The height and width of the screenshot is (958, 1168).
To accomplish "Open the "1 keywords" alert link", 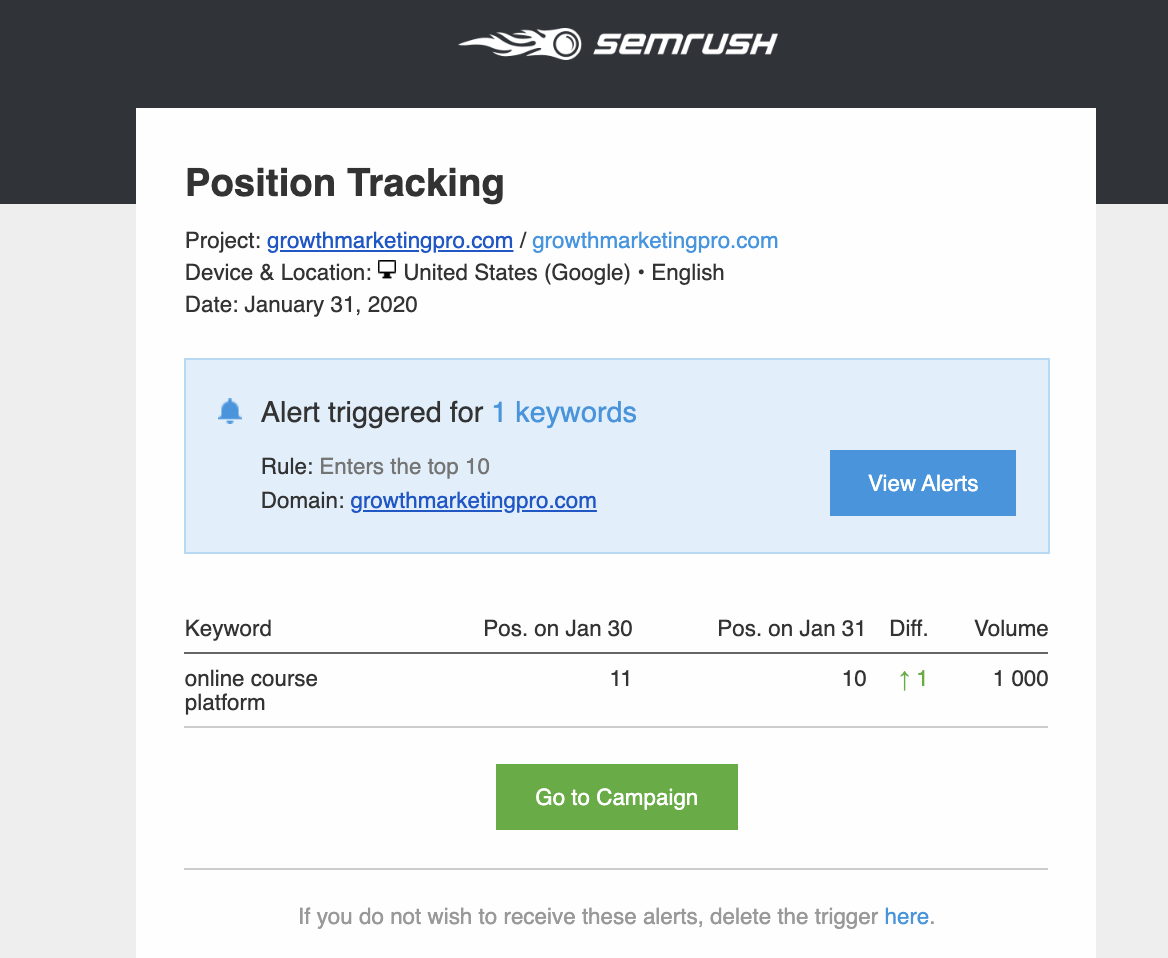I will (x=564, y=412).
